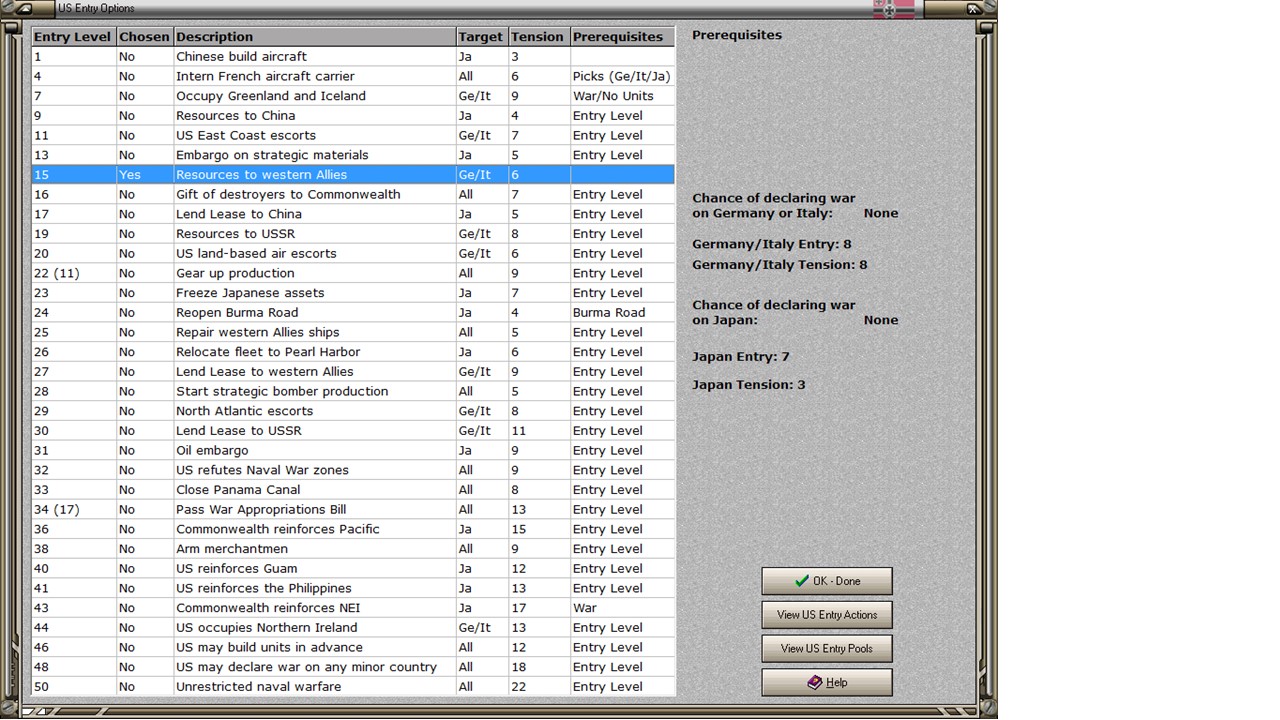The height and width of the screenshot is (720, 1280).
Task: Select 'Gift of destroyers to Commonwealth'
Action: pyautogui.click(x=353, y=194)
